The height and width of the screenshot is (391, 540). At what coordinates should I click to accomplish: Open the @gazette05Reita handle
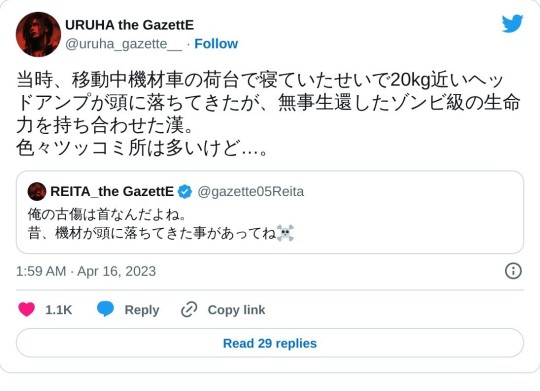pyautogui.click(x=250, y=192)
